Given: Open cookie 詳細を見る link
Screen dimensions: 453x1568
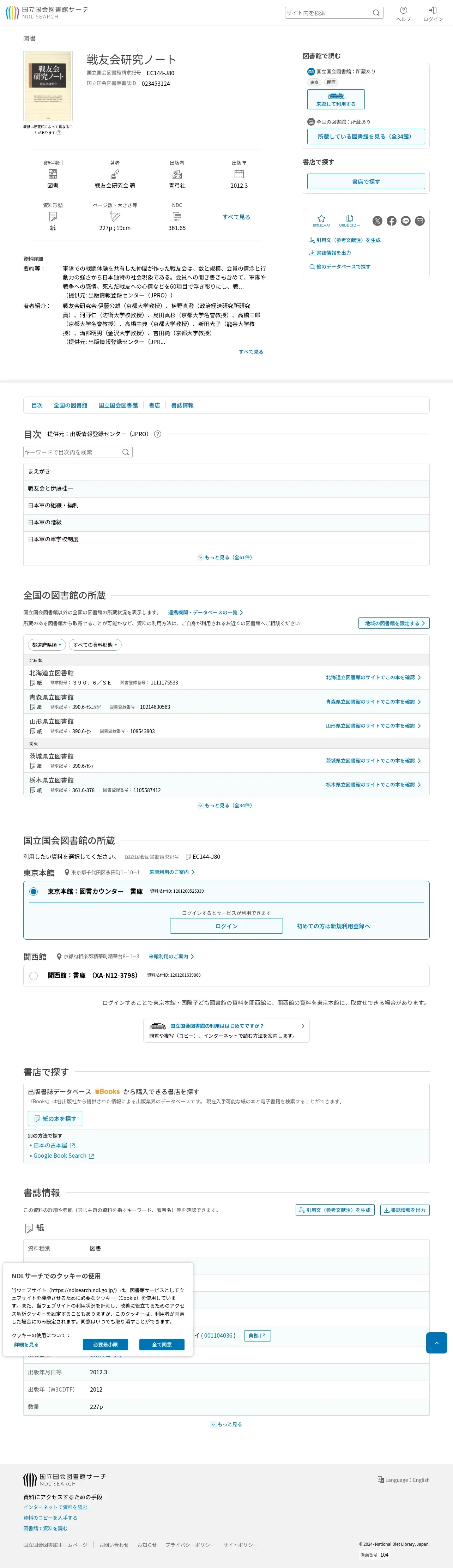Looking at the screenshot, I should click(x=26, y=1345).
